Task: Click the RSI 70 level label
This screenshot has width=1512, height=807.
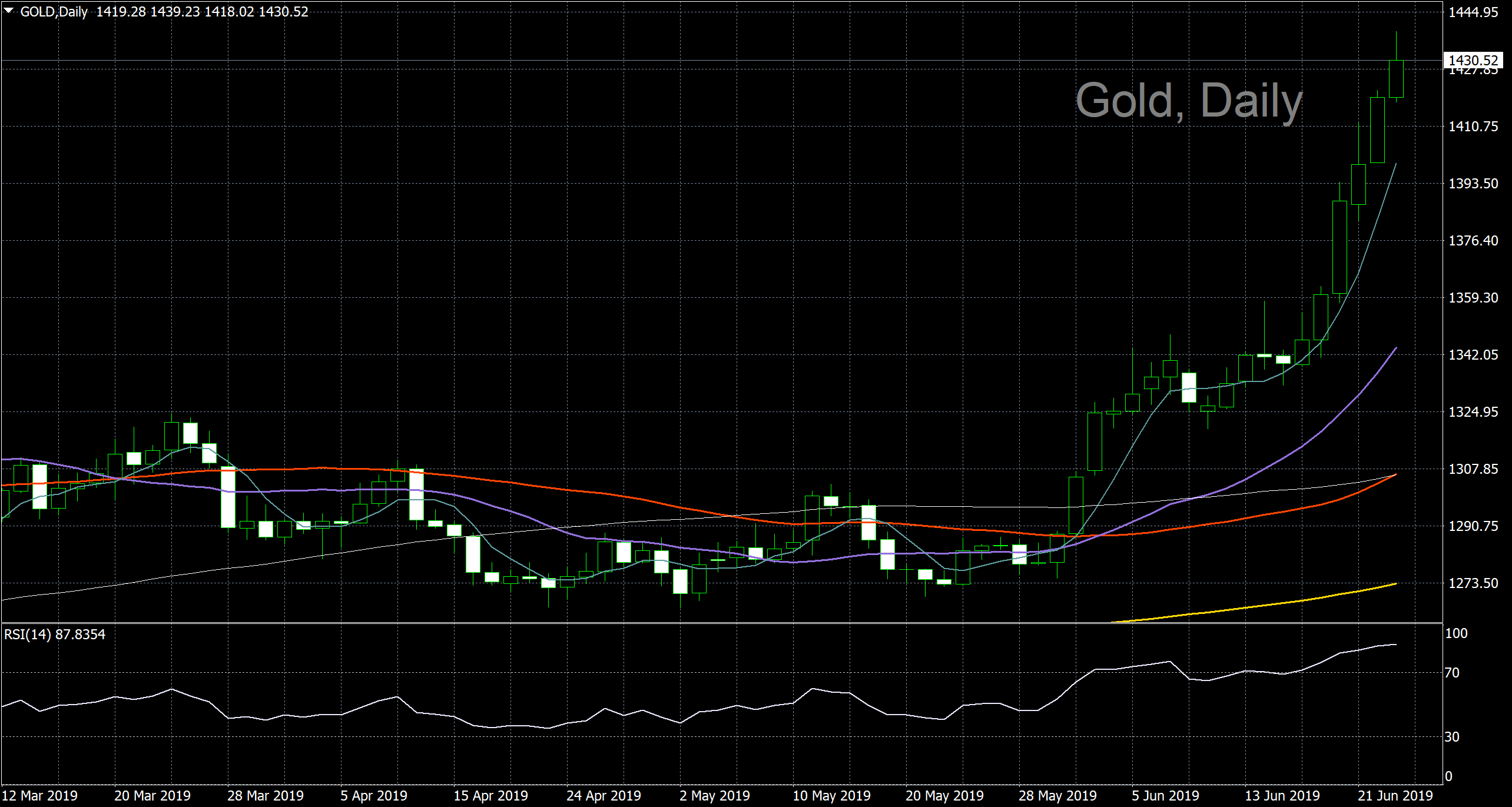Action: (x=1453, y=673)
